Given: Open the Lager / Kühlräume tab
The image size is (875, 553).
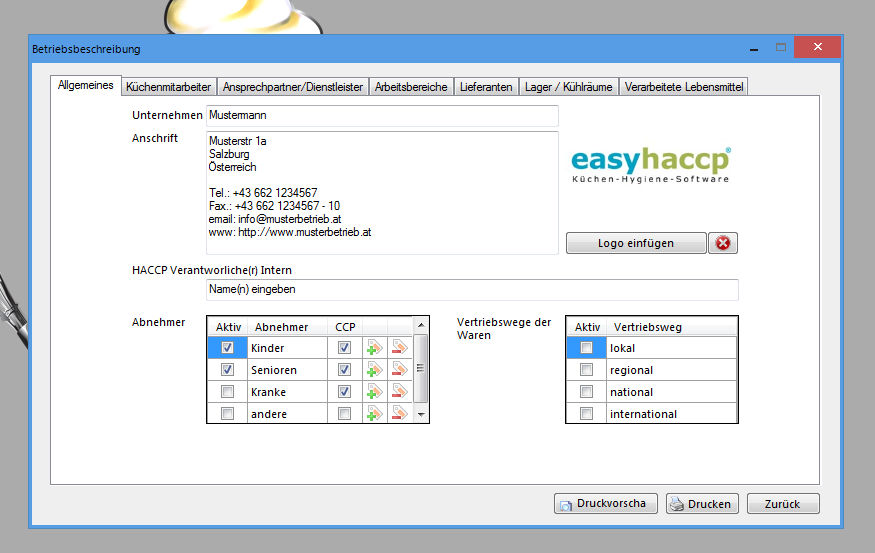Looking at the screenshot, I should [569, 87].
